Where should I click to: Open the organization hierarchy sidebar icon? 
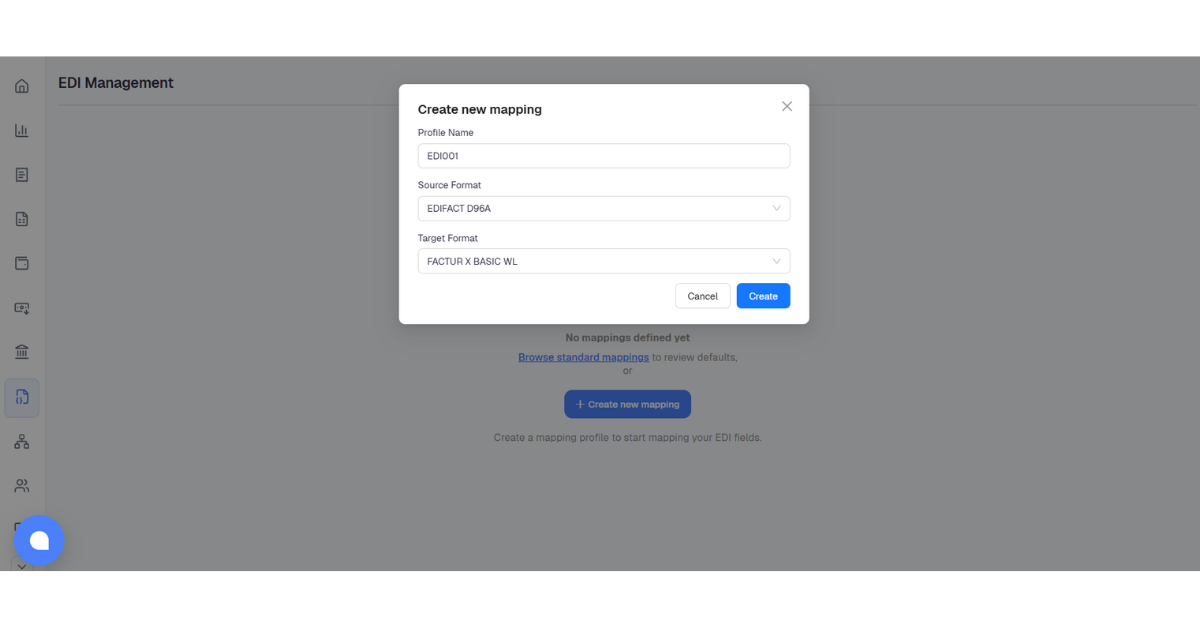click(x=22, y=441)
